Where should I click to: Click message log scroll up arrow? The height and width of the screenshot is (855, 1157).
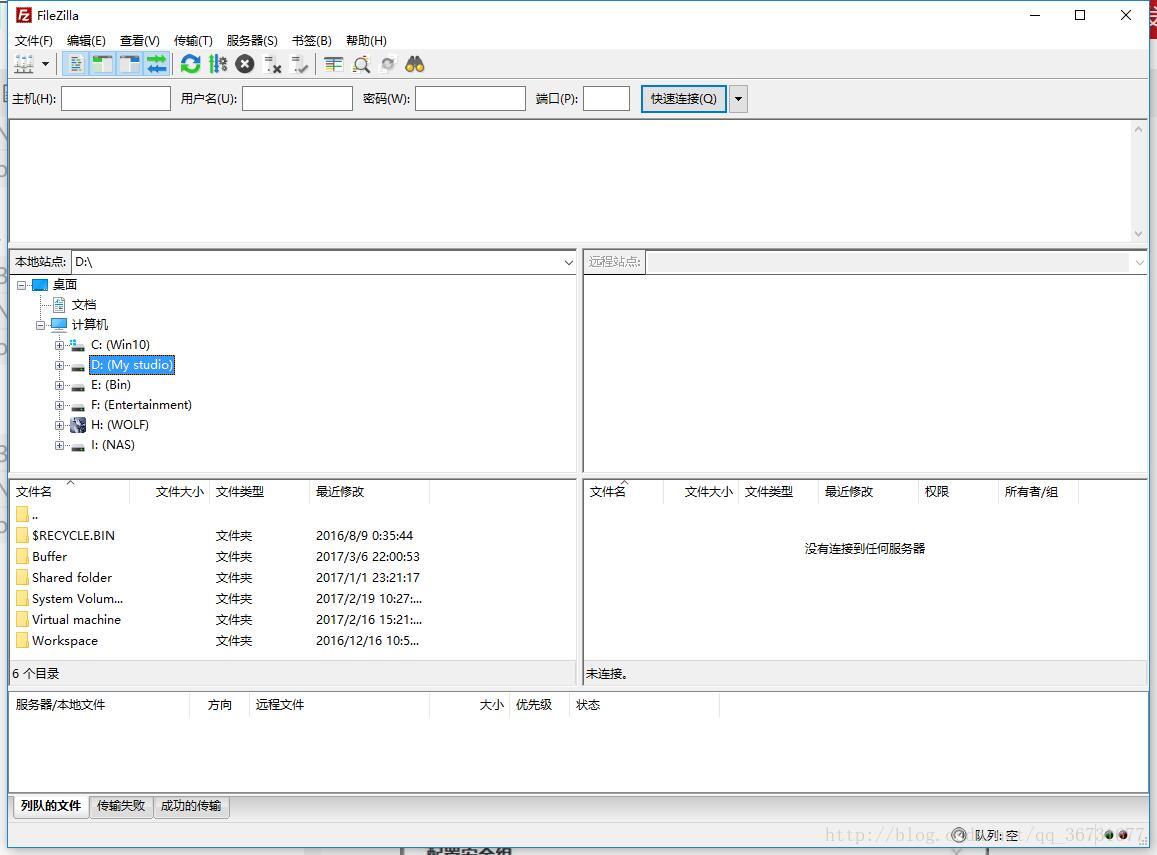click(x=1139, y=129)
